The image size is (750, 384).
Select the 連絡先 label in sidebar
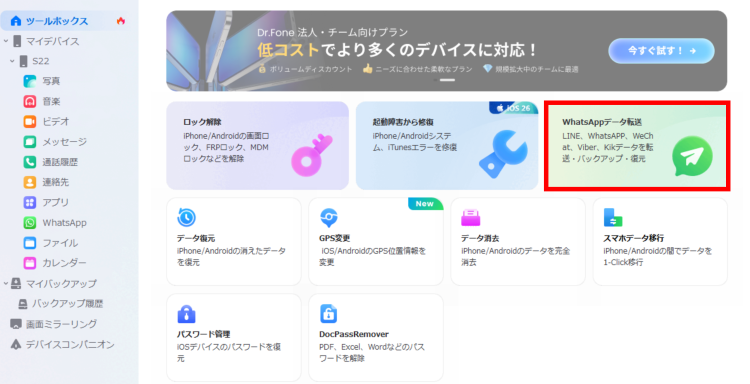[x=55, y=182]
